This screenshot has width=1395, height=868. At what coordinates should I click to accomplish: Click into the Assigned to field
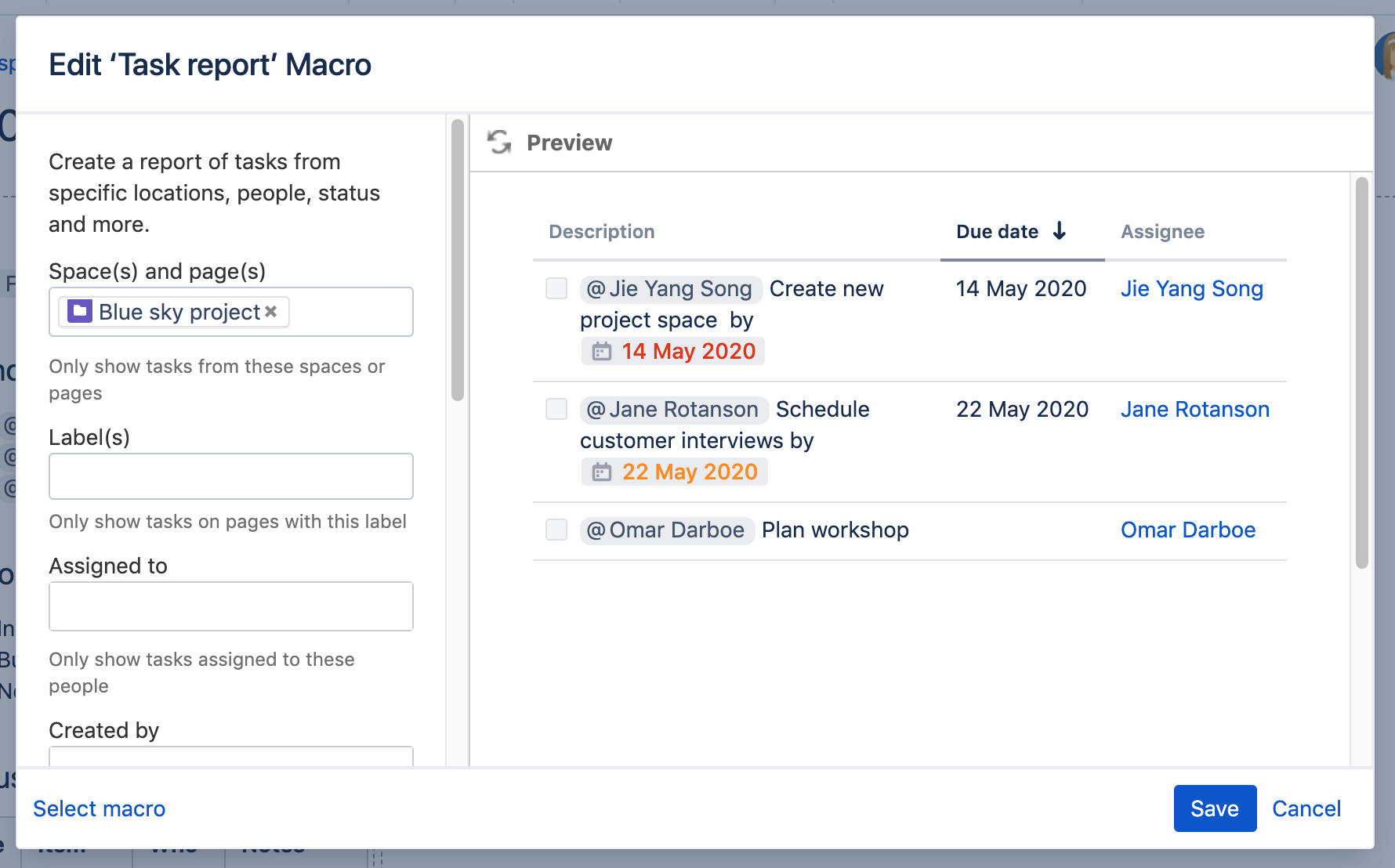point(231,606)
